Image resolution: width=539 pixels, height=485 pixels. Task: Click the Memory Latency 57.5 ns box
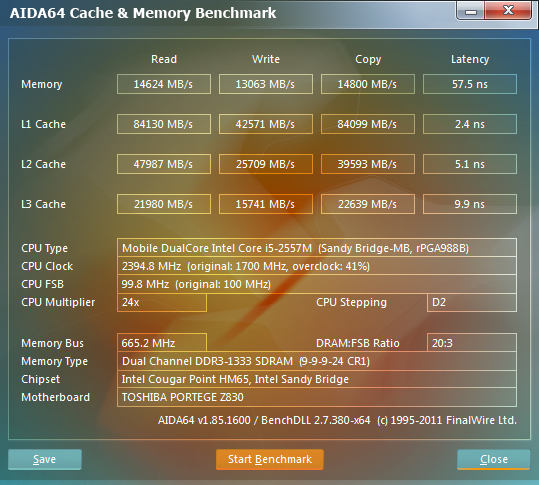470,84
